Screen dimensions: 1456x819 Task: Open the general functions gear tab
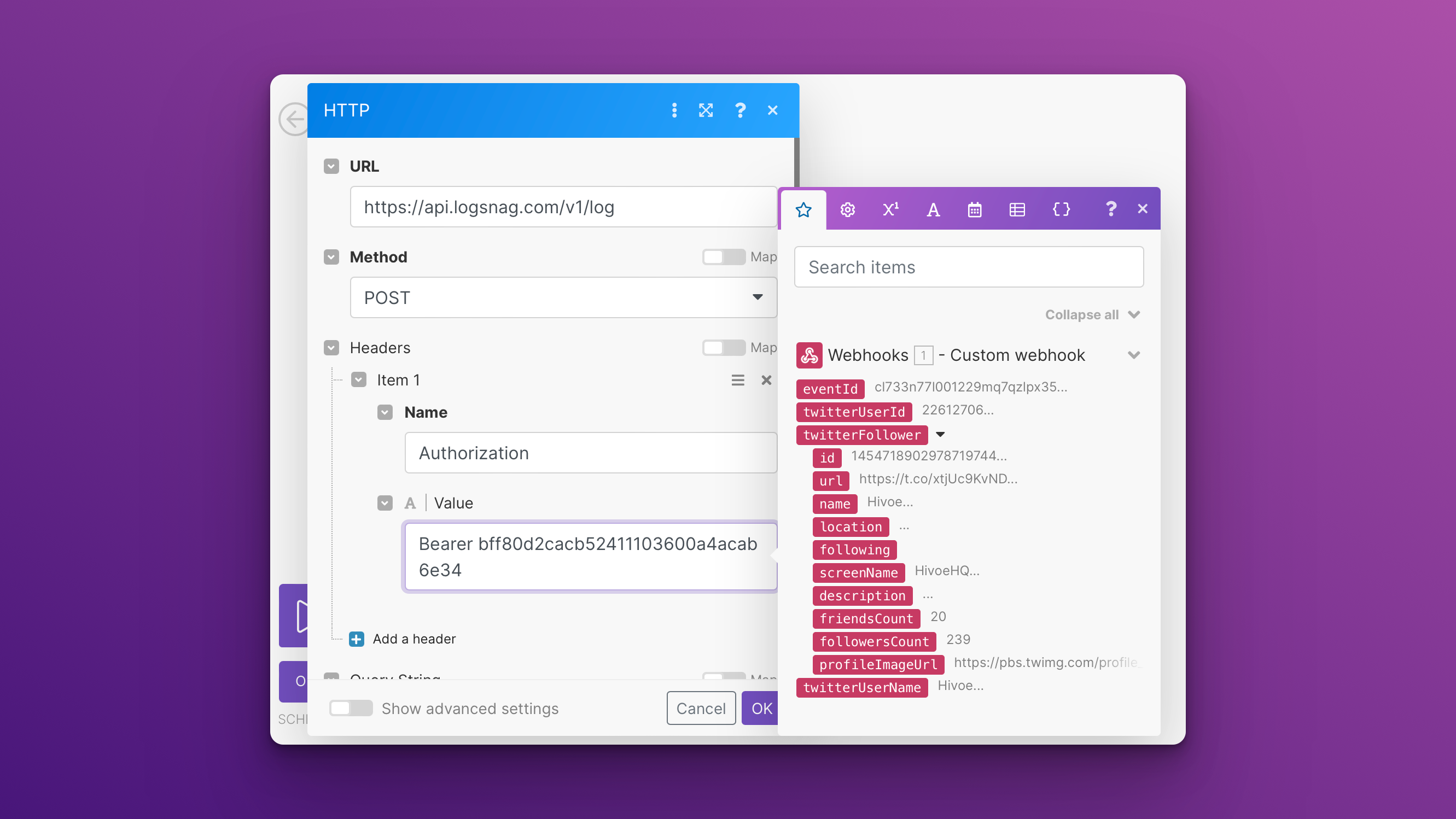[847, 209]
